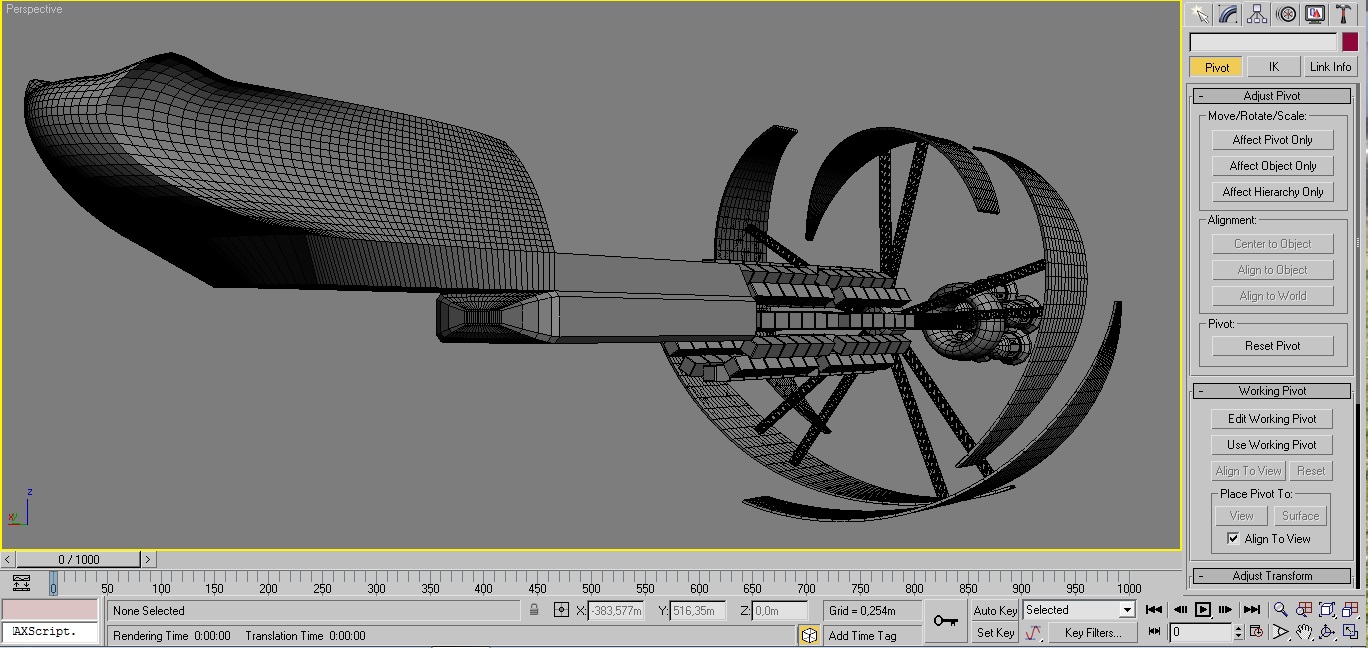
Task: Toggle the Selection Lock padlock
Action: pyautogui.click(x=535, y=610)
